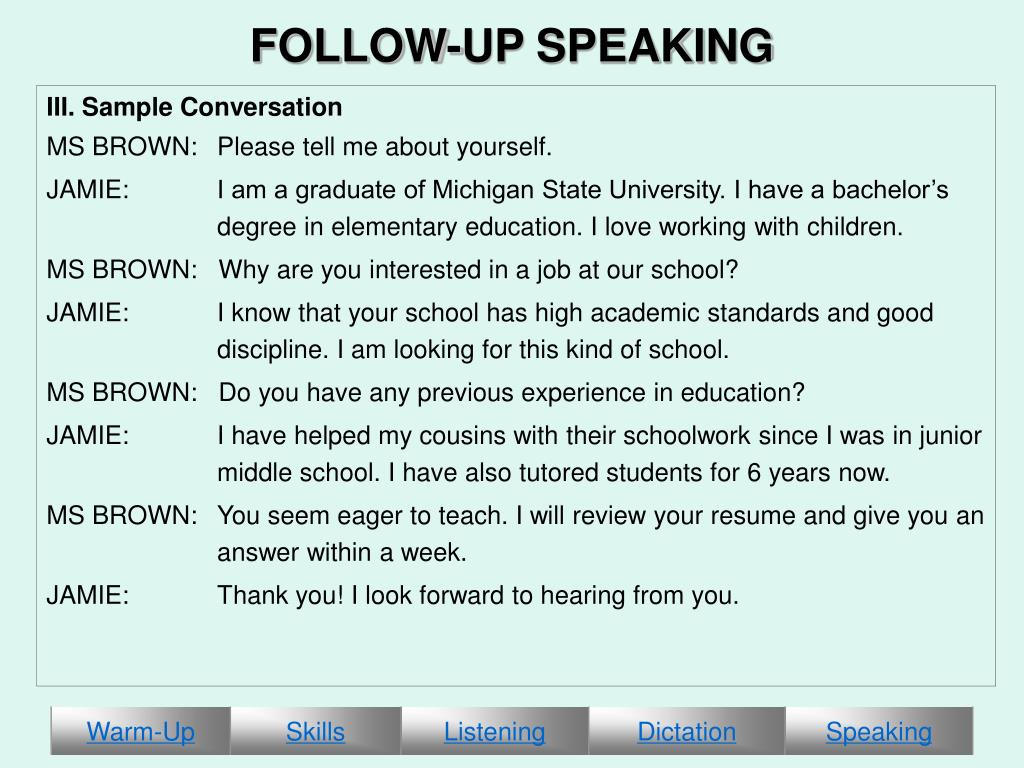The height and width of the screenshot is (768, 1024).
Task: Click 'helped my cousins with their schoolwork' line
Action: click(600, 436)
